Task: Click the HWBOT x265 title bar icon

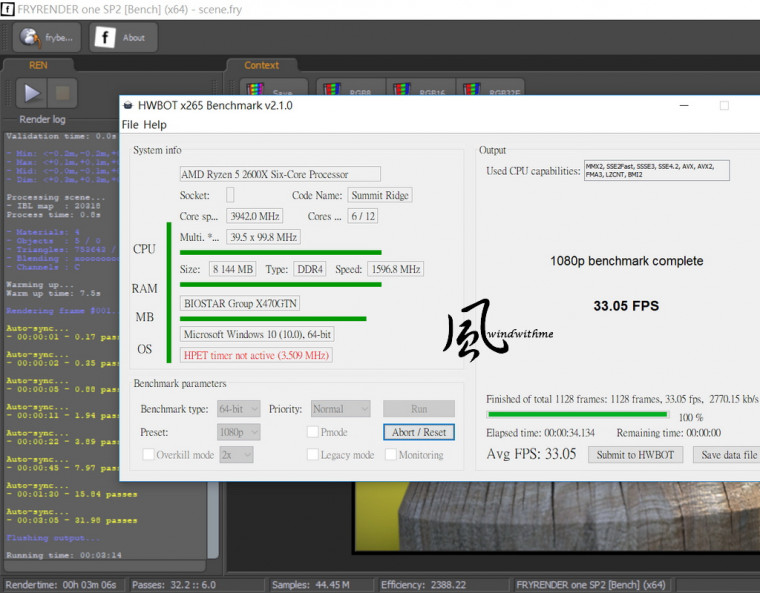Action: click(129, 105)
